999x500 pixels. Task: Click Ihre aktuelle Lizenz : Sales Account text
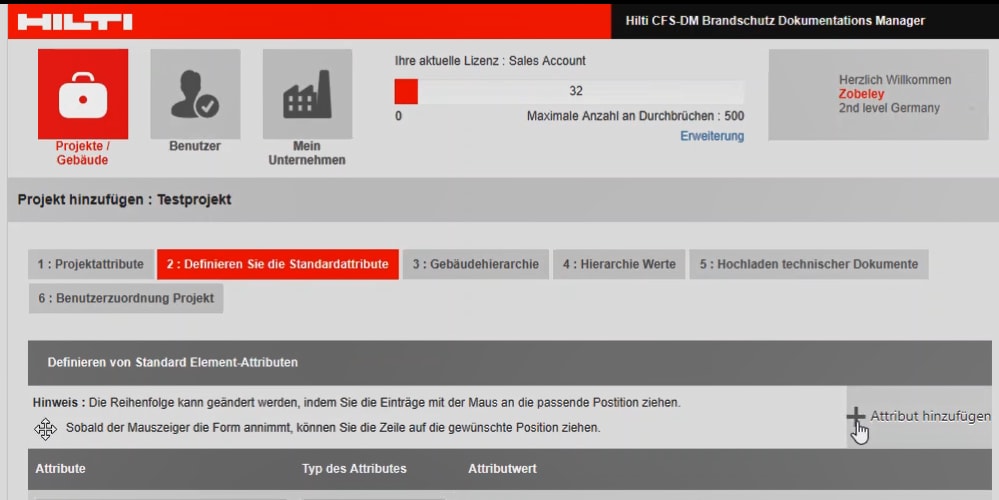[x=490, y=61]
